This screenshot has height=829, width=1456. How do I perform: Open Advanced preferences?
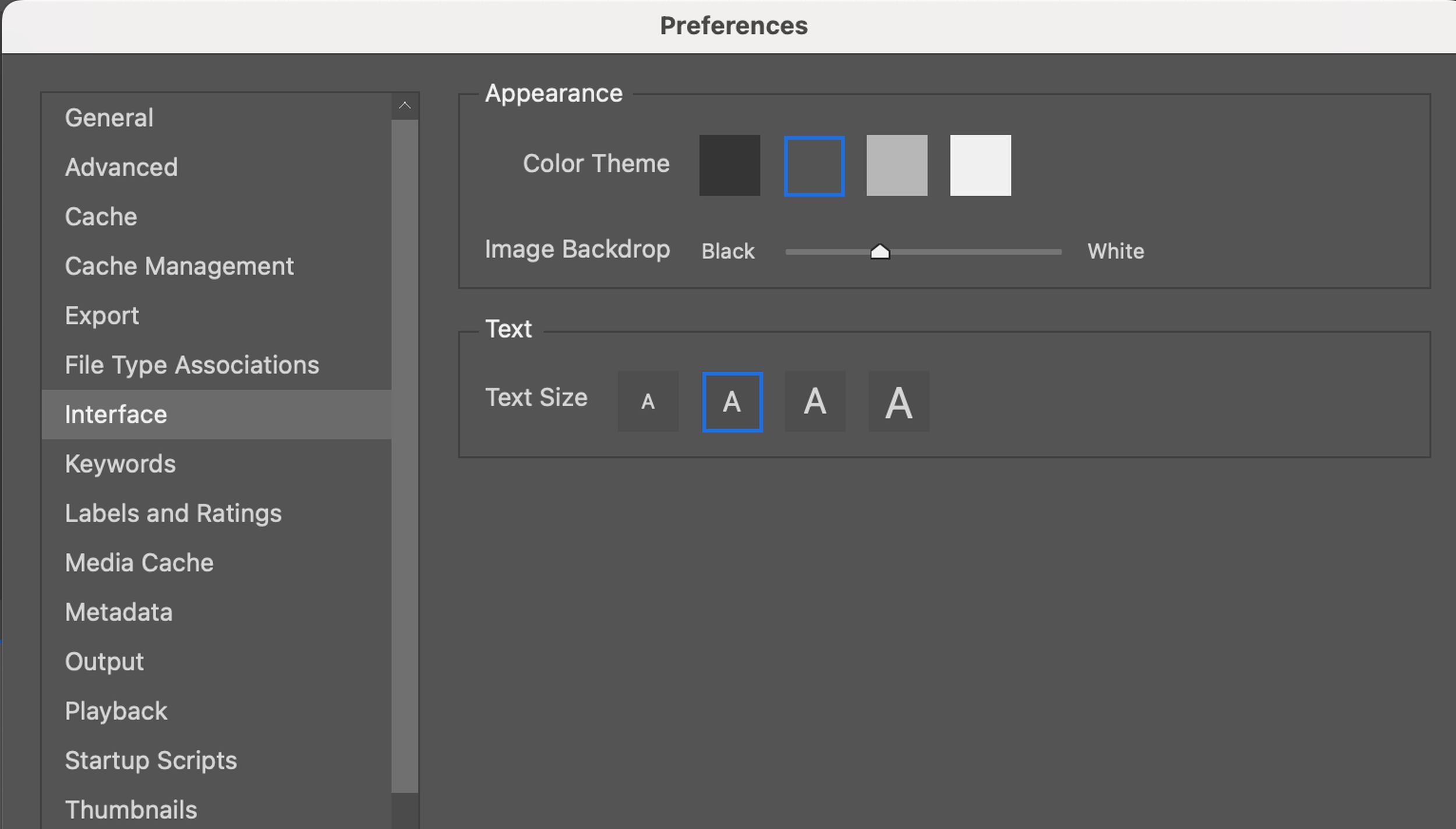click(x=121, y=167)
